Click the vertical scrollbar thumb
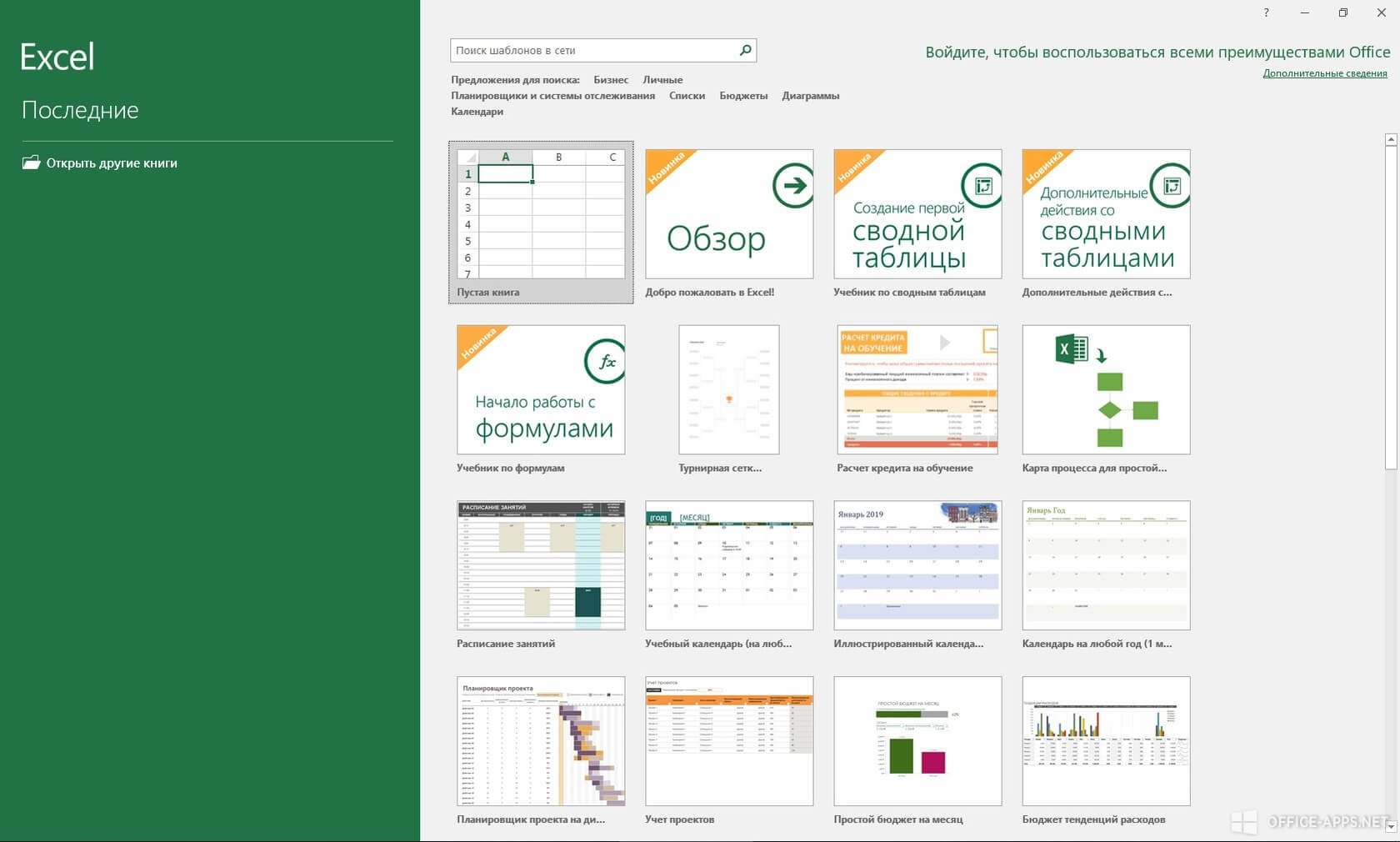 (x=1390, y=307)
